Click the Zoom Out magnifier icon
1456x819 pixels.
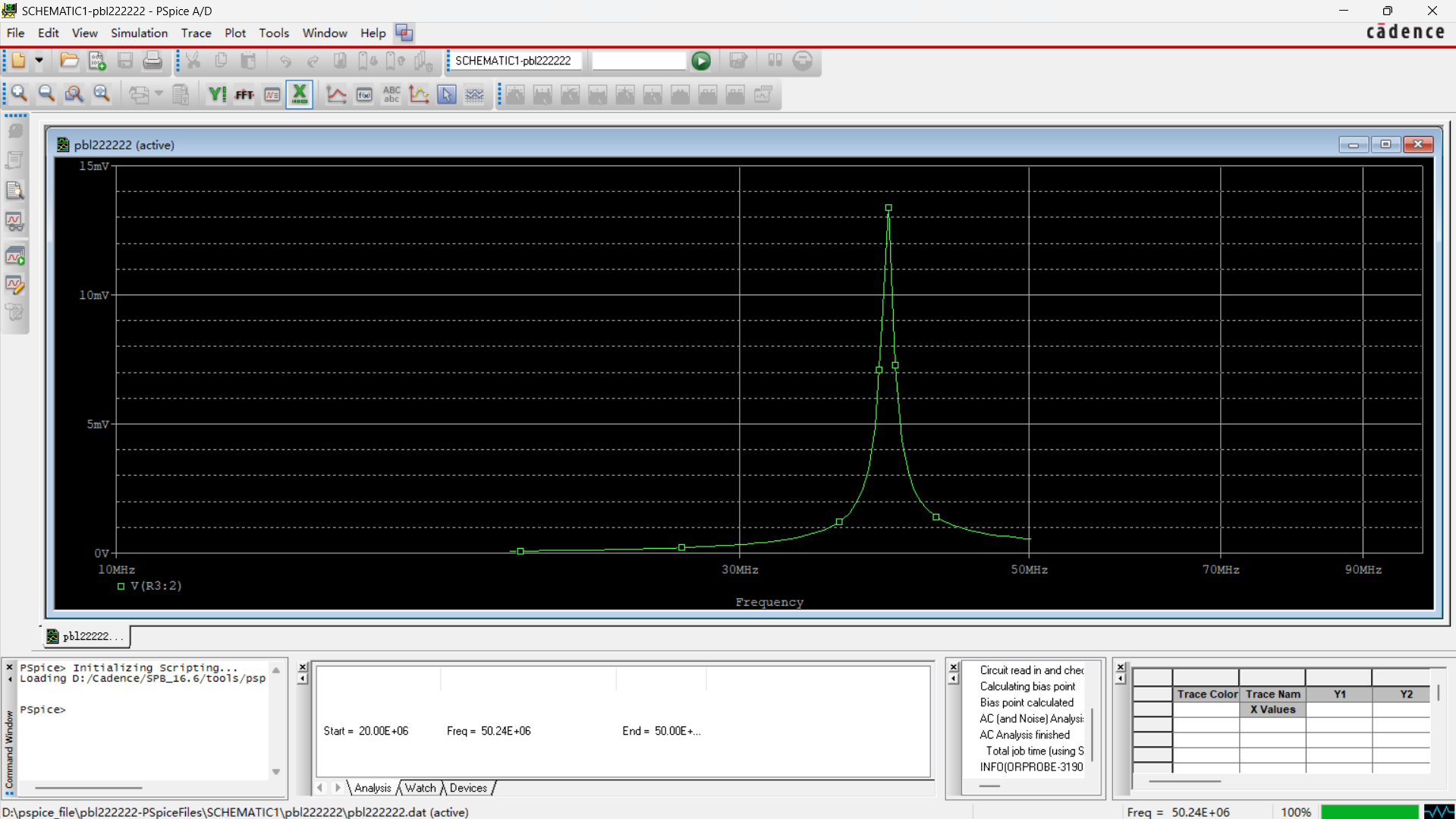pyautogui.click(x=46, y=94)
